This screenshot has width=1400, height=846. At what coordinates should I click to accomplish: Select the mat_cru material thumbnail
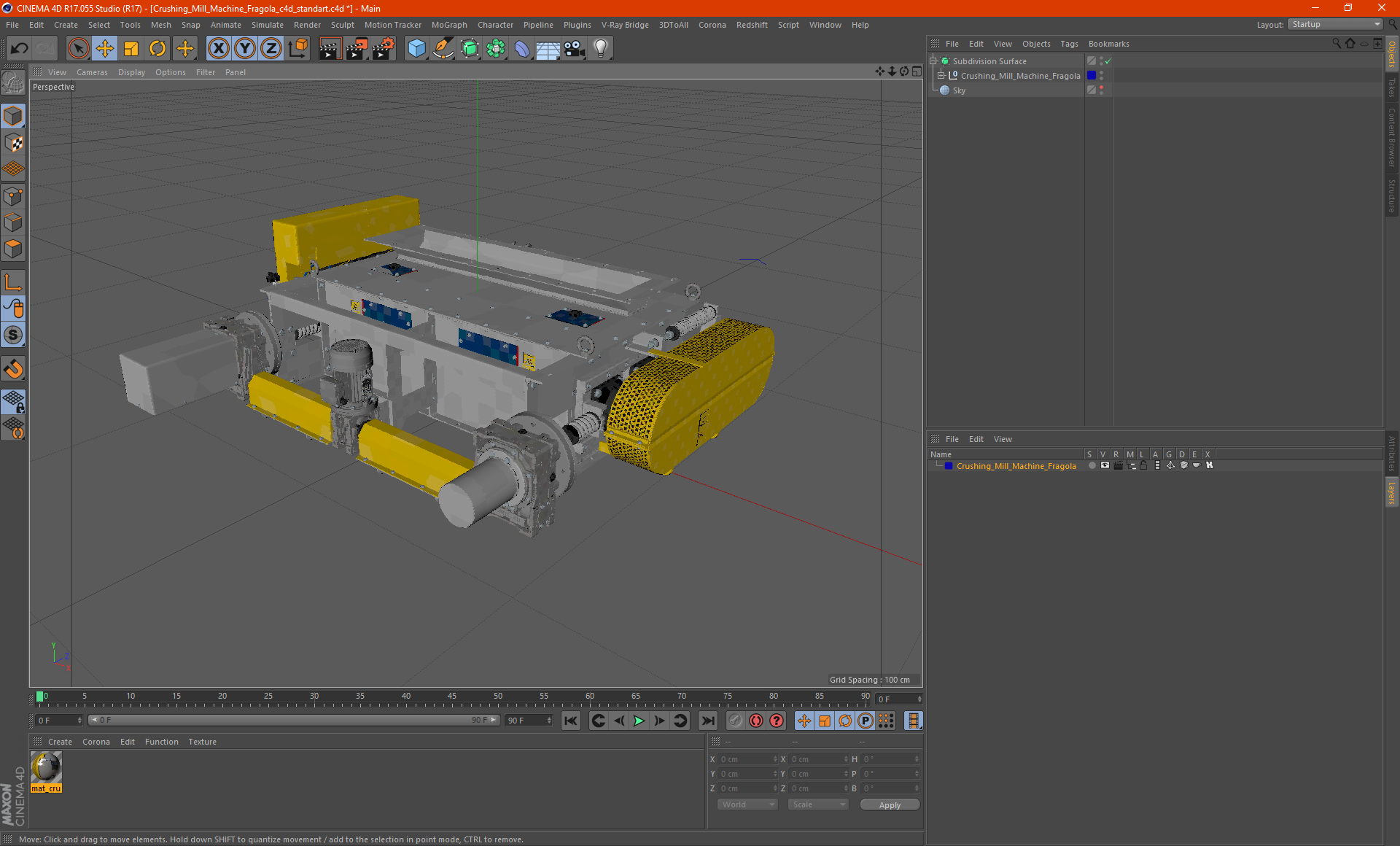tap(46, 772)
